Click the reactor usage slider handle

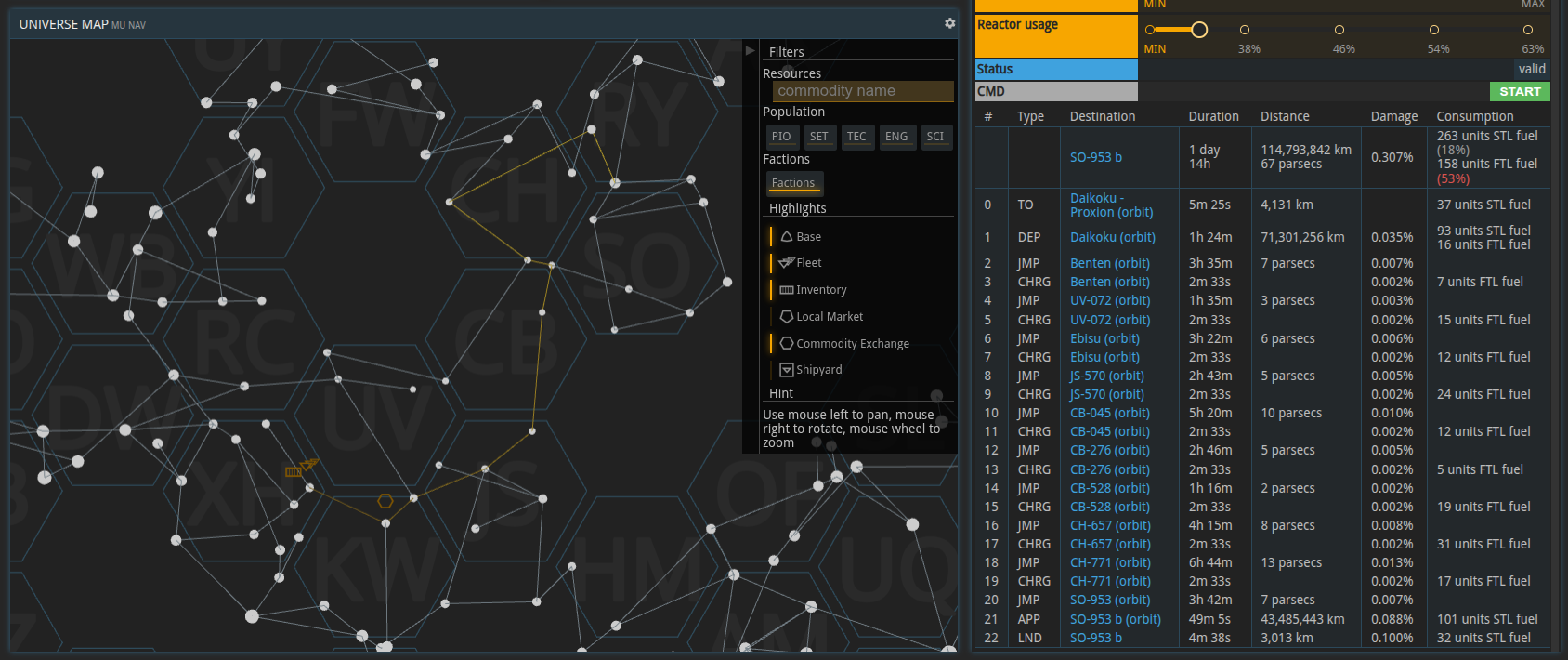[1199, 30]
